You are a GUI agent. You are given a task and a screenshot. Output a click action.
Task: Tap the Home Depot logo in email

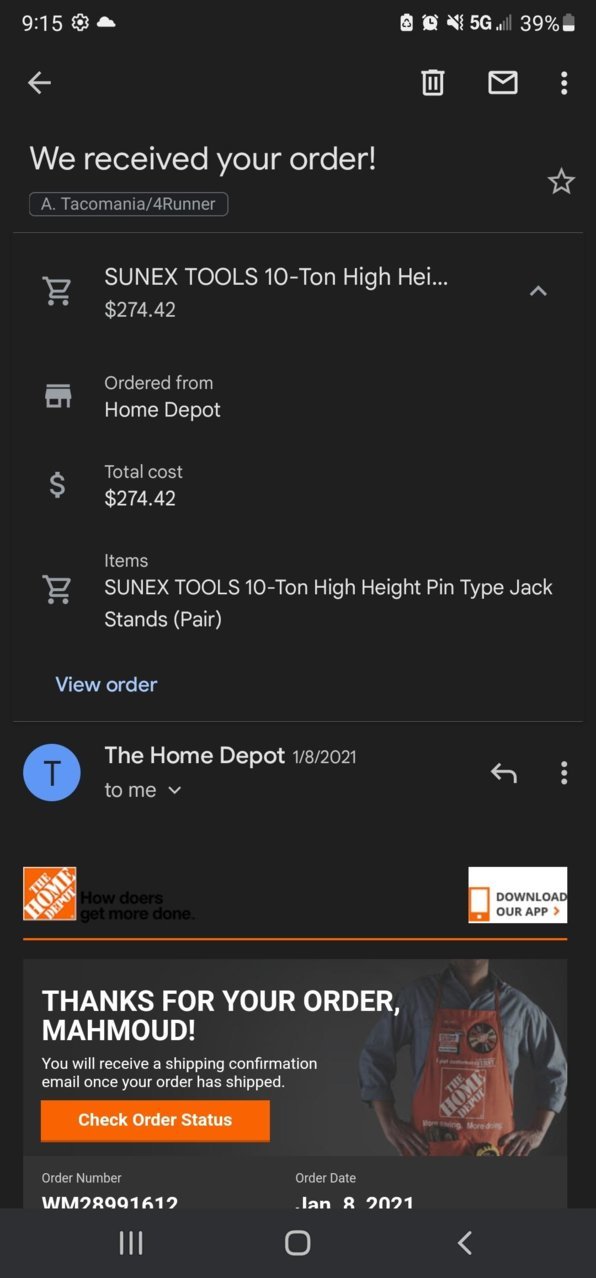tap(50, 894)
